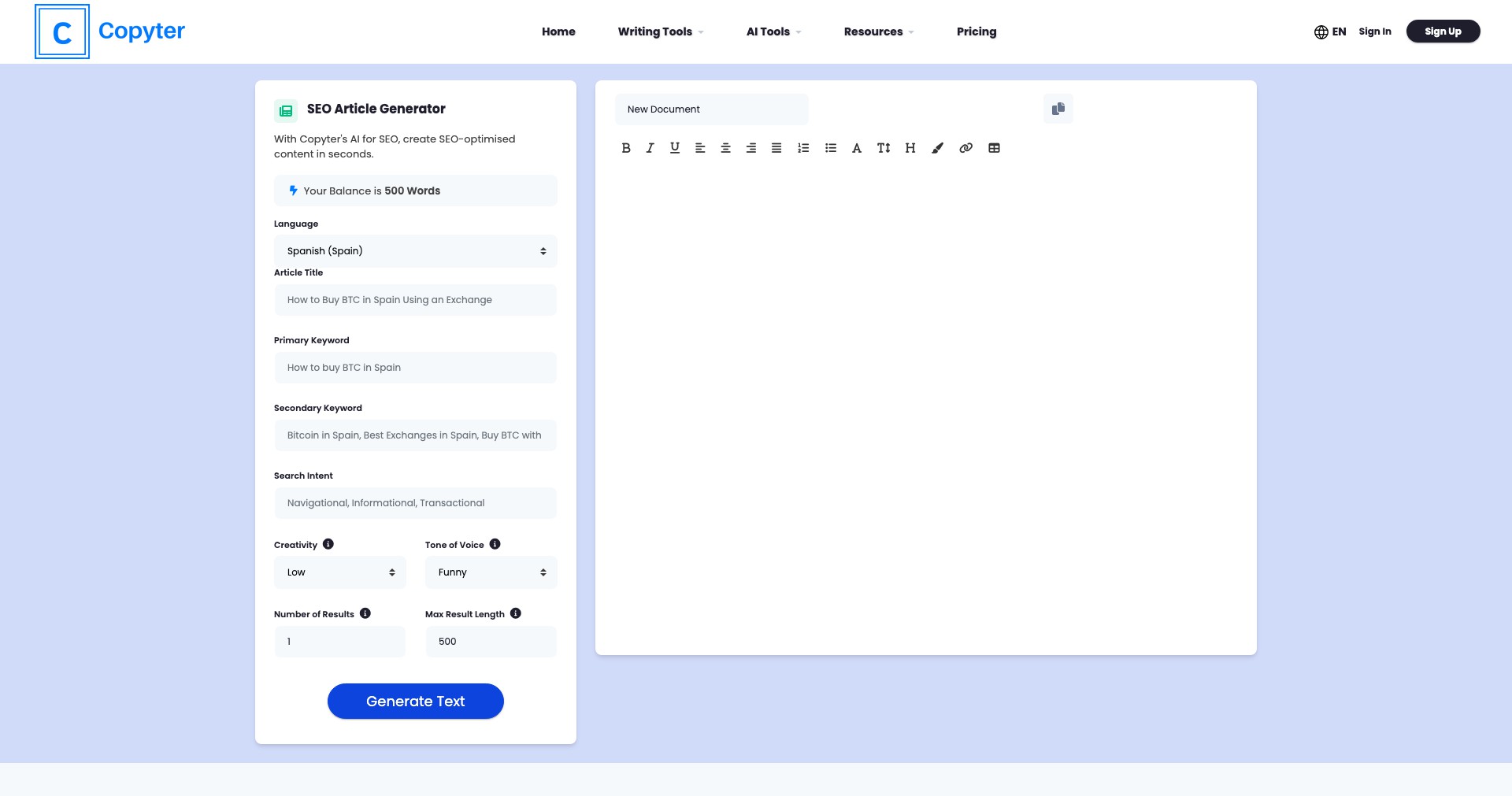Justify text in editor toolbar

[x=776, y=148]
